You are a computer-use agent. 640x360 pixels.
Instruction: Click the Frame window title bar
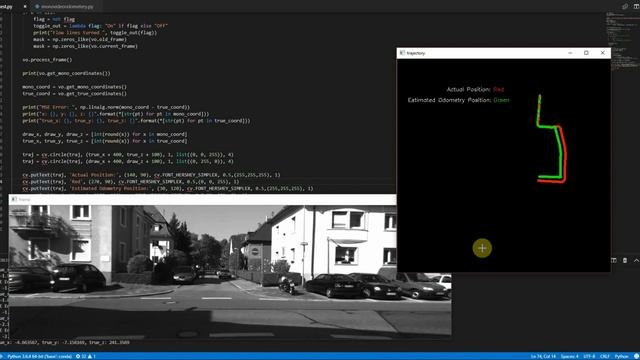click(202, 200)
